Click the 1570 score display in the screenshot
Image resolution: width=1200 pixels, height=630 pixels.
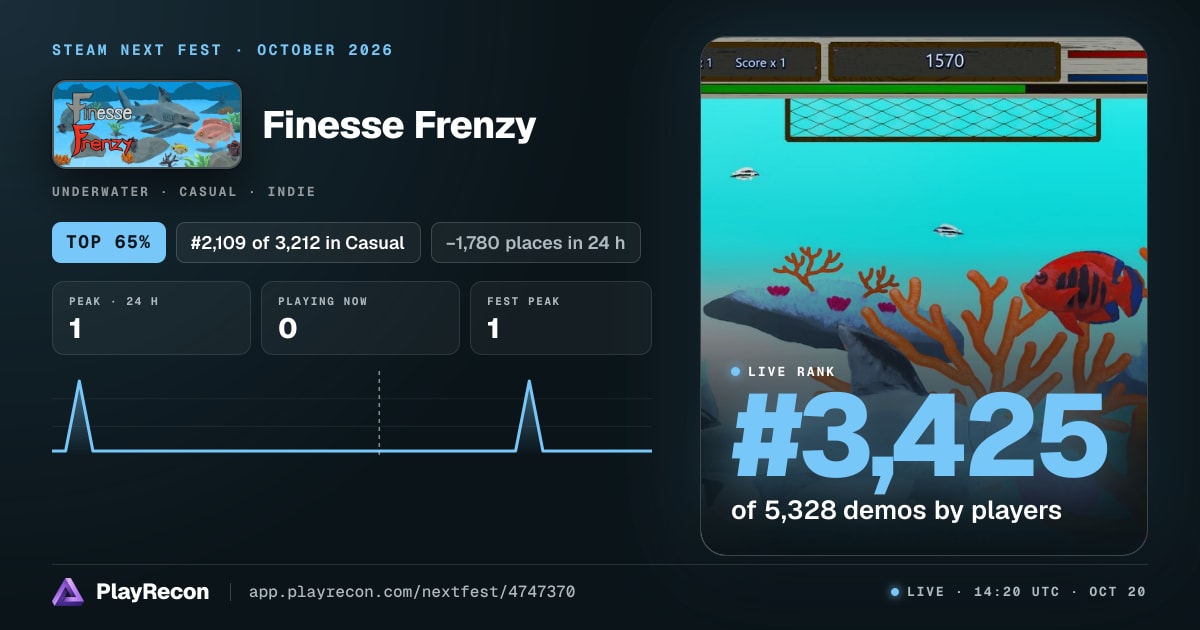pyautogui.click(x=944, y=61)
